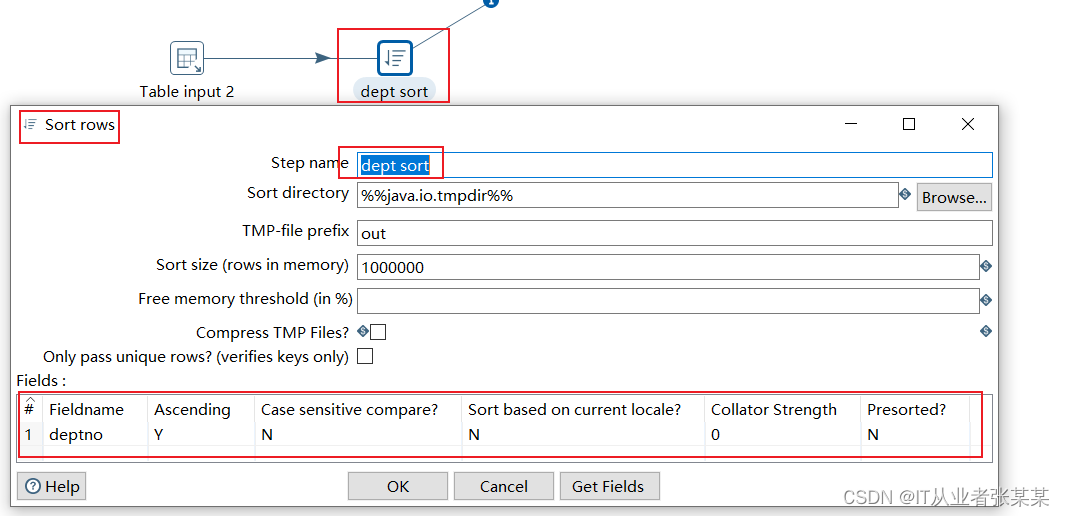
Task: Click variable icon next to Sort size field
Action: click(x=985, y=266)
